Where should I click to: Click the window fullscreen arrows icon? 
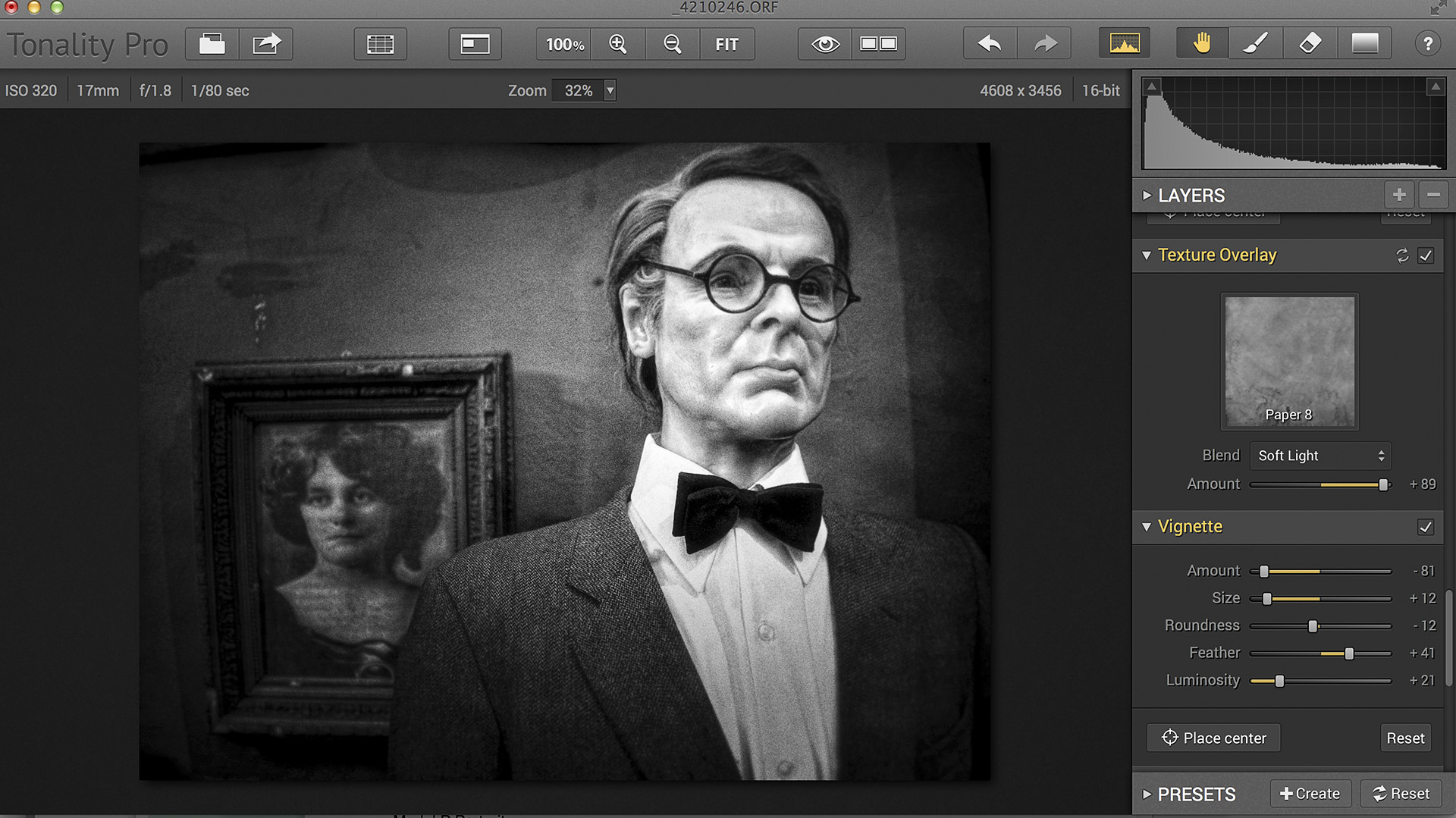1437,8
